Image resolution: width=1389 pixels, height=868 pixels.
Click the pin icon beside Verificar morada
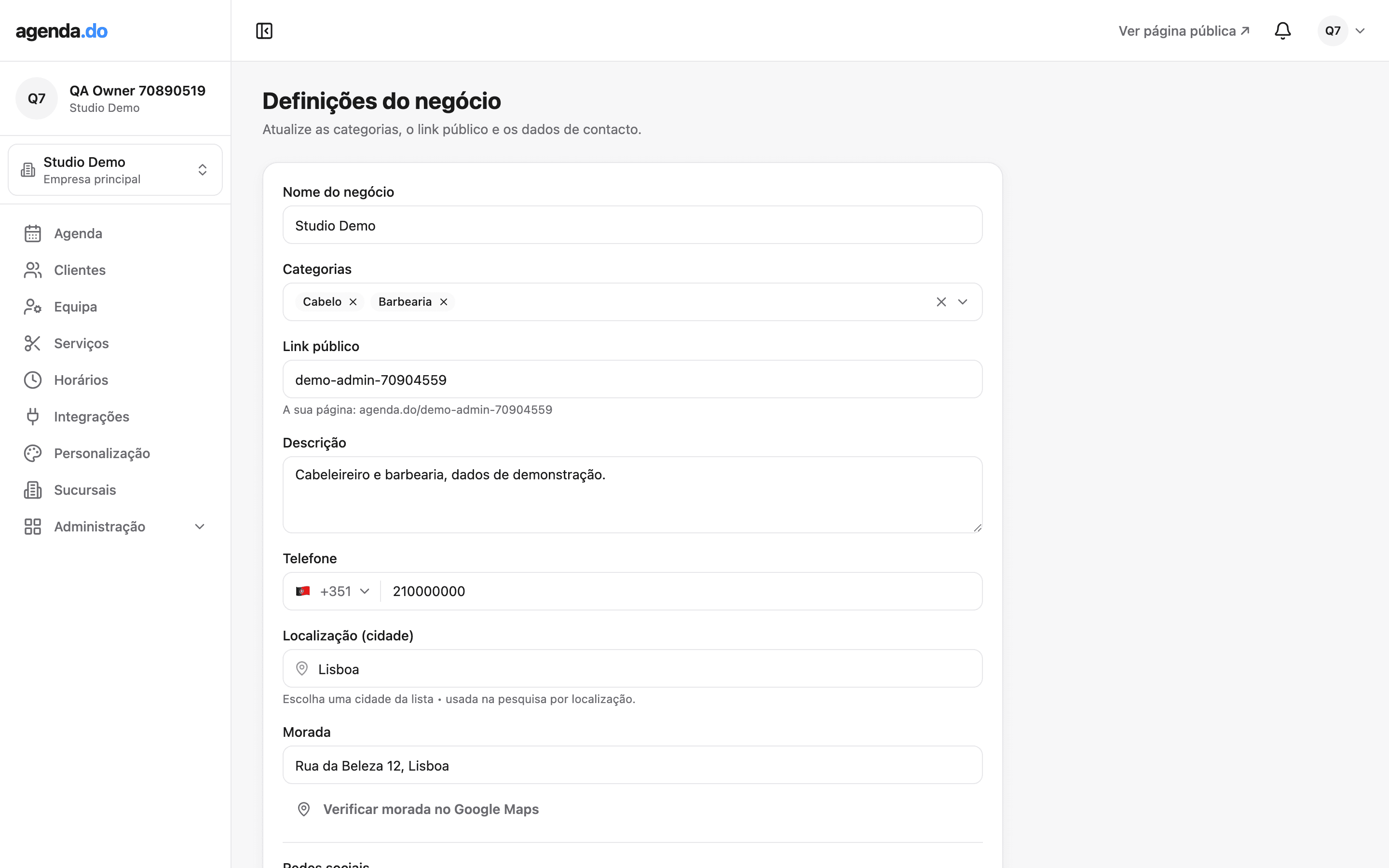pyautogui.click(x=304, y=810)
